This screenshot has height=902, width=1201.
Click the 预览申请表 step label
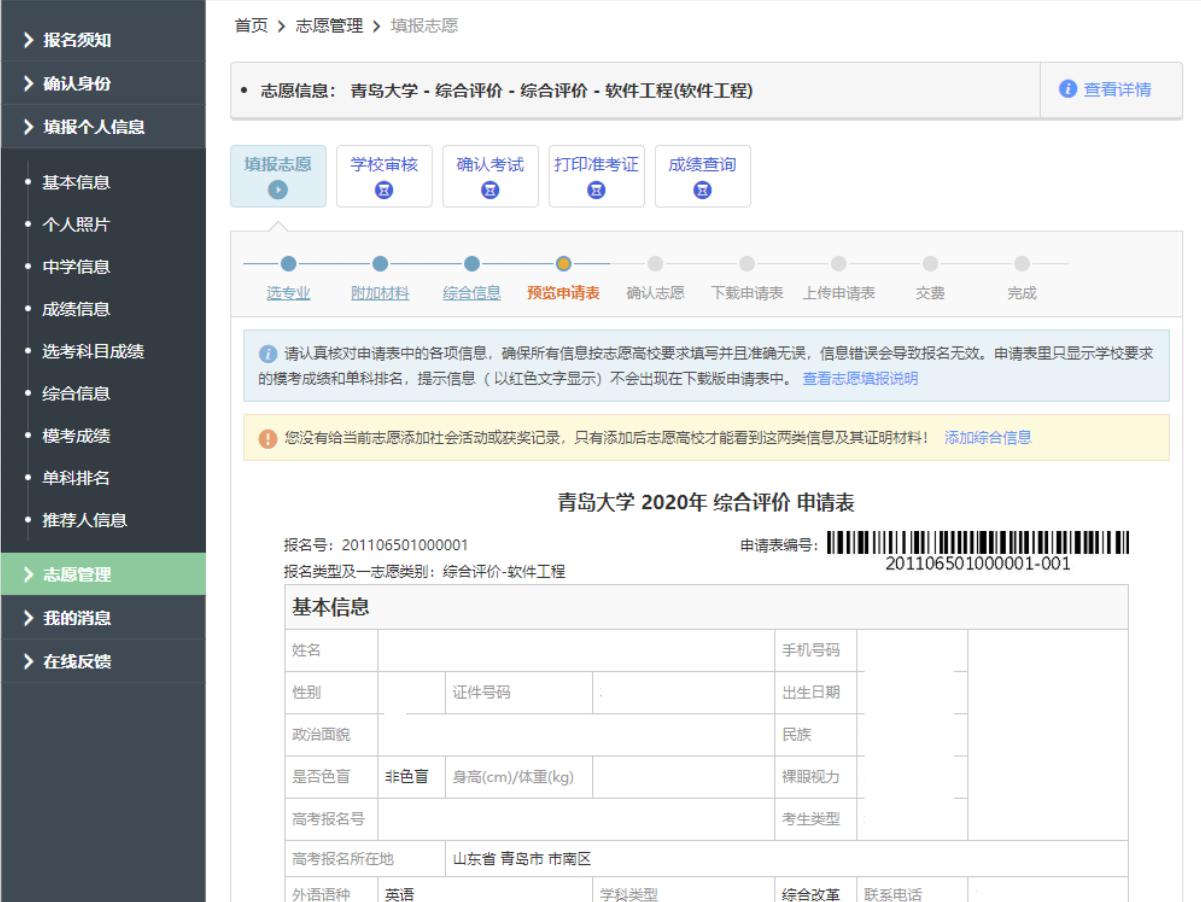(x=563, y=293)
